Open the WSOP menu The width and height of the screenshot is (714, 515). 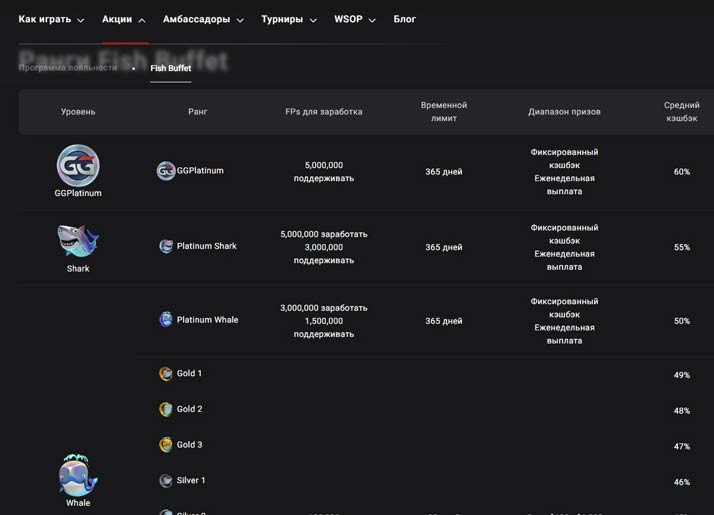355,19
